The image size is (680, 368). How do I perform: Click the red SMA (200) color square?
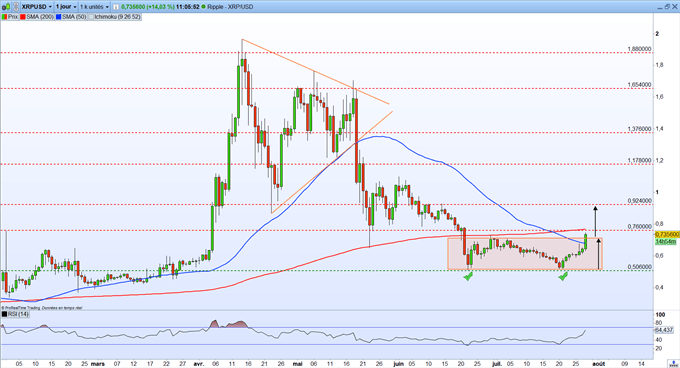click(x=23, y=17)
